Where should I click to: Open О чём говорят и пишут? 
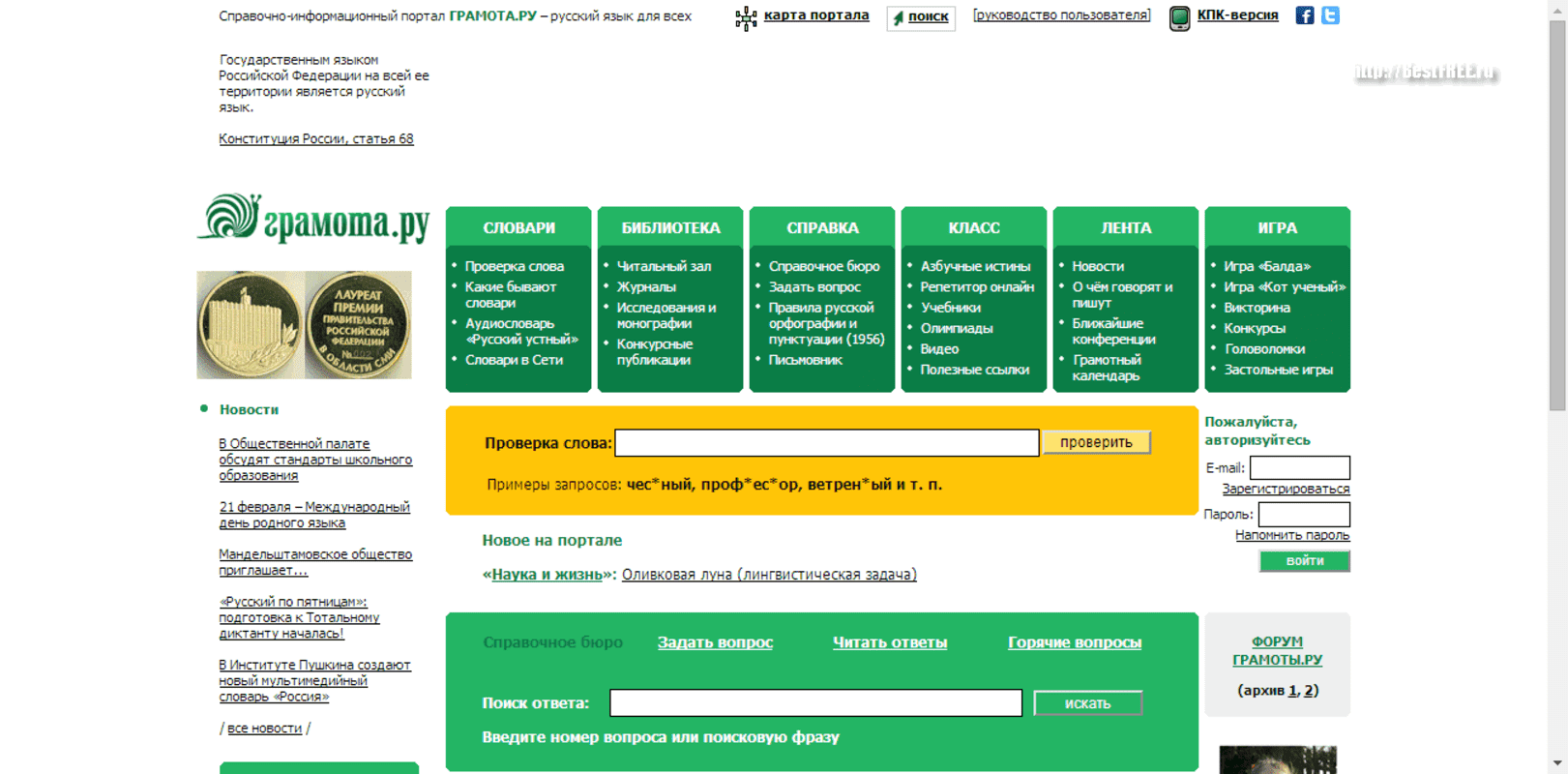pos(1122,295)
